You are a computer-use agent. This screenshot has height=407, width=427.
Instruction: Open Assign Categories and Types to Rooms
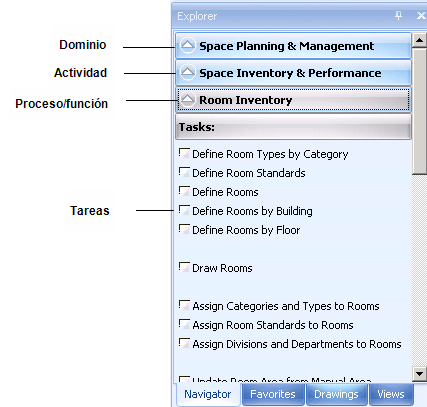click(x=286, y=306)
